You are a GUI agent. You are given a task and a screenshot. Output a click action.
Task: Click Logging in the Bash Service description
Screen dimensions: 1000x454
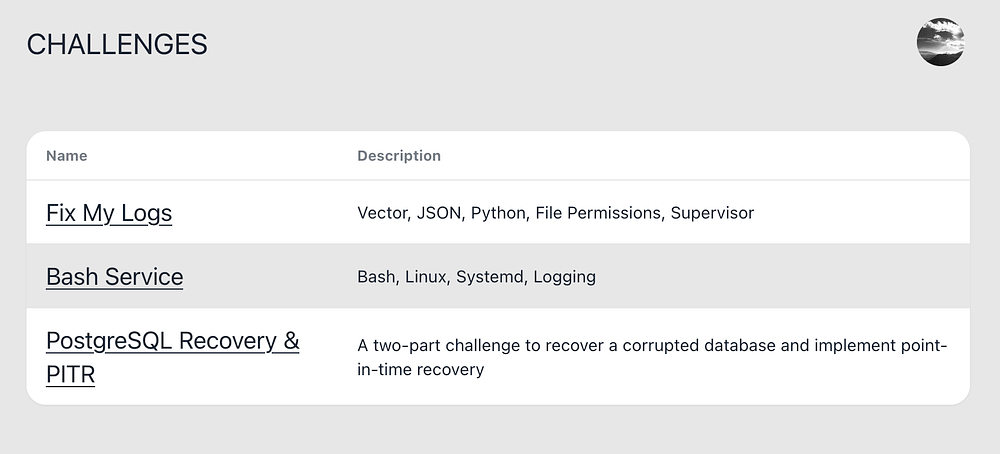coord(565,277)
